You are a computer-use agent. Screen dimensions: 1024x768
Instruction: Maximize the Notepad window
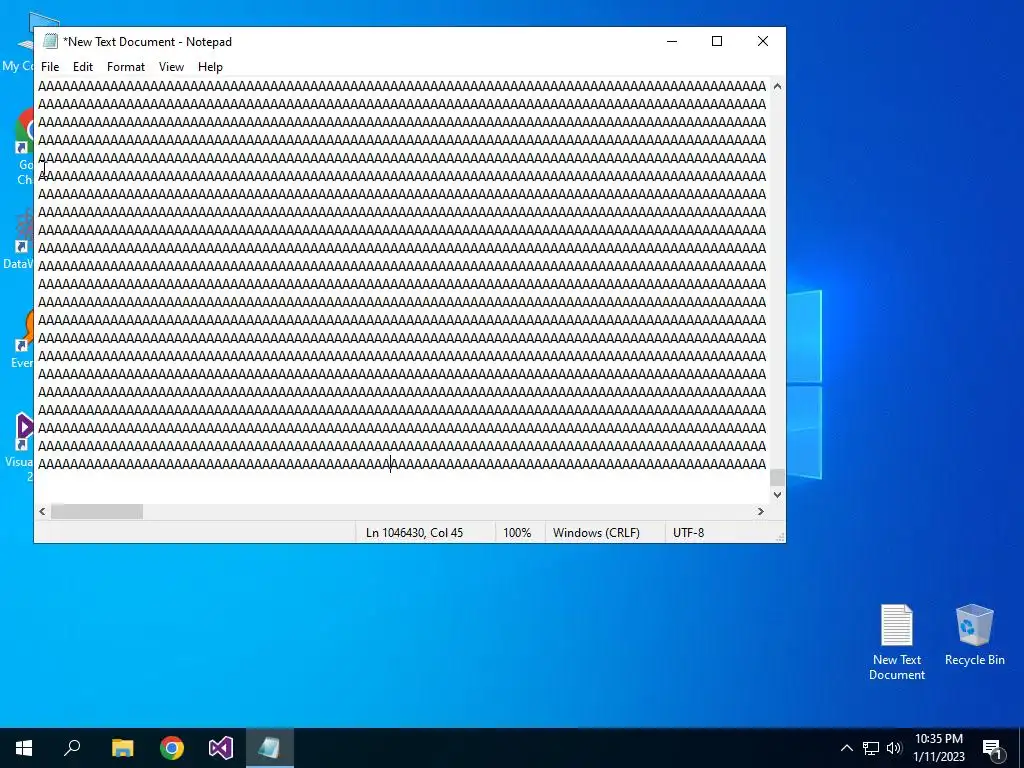716,41
